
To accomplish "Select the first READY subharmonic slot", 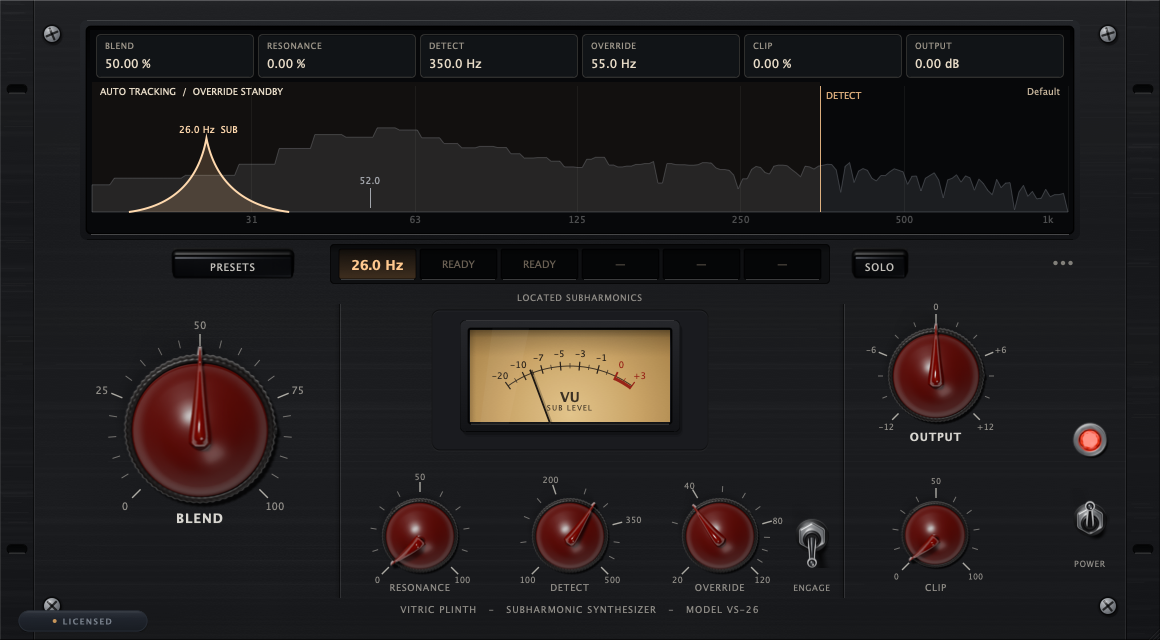I will 459,264.
